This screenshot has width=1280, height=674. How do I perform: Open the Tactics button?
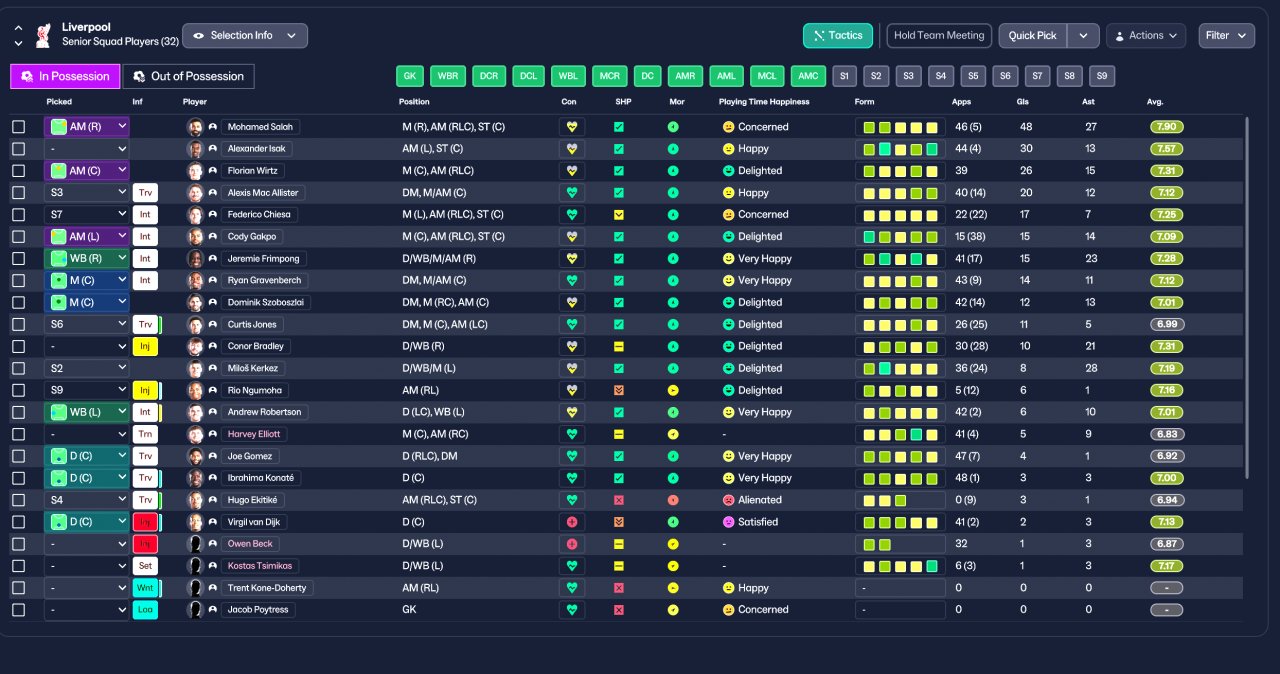(x=838, y=36)
